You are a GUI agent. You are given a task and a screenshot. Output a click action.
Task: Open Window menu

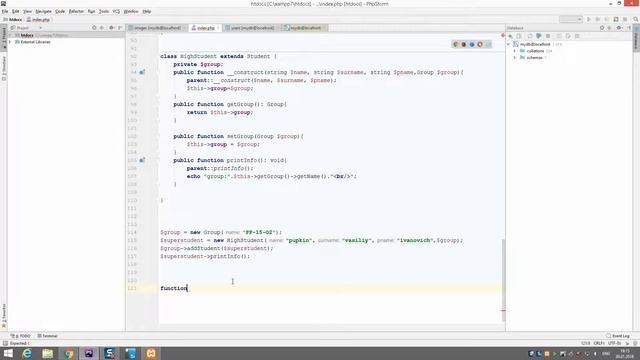point(131,11)
